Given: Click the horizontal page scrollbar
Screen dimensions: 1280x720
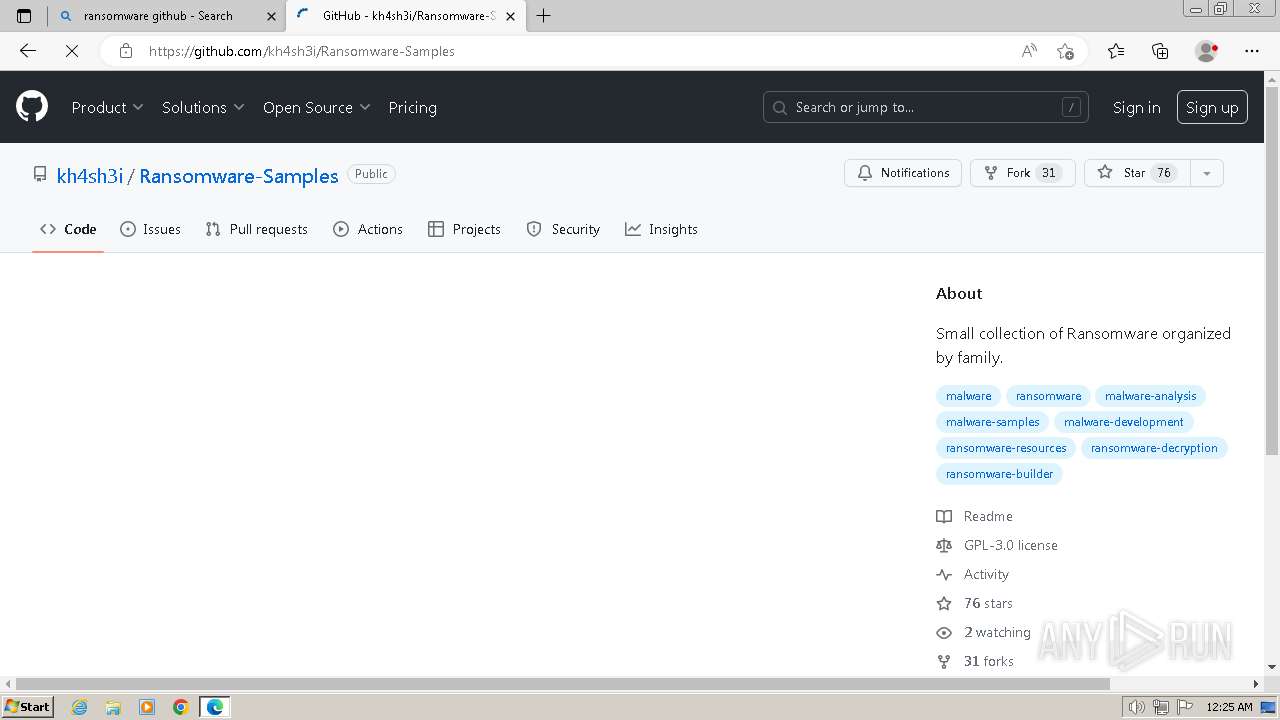Looking at the screenshot, I should 563,684.
